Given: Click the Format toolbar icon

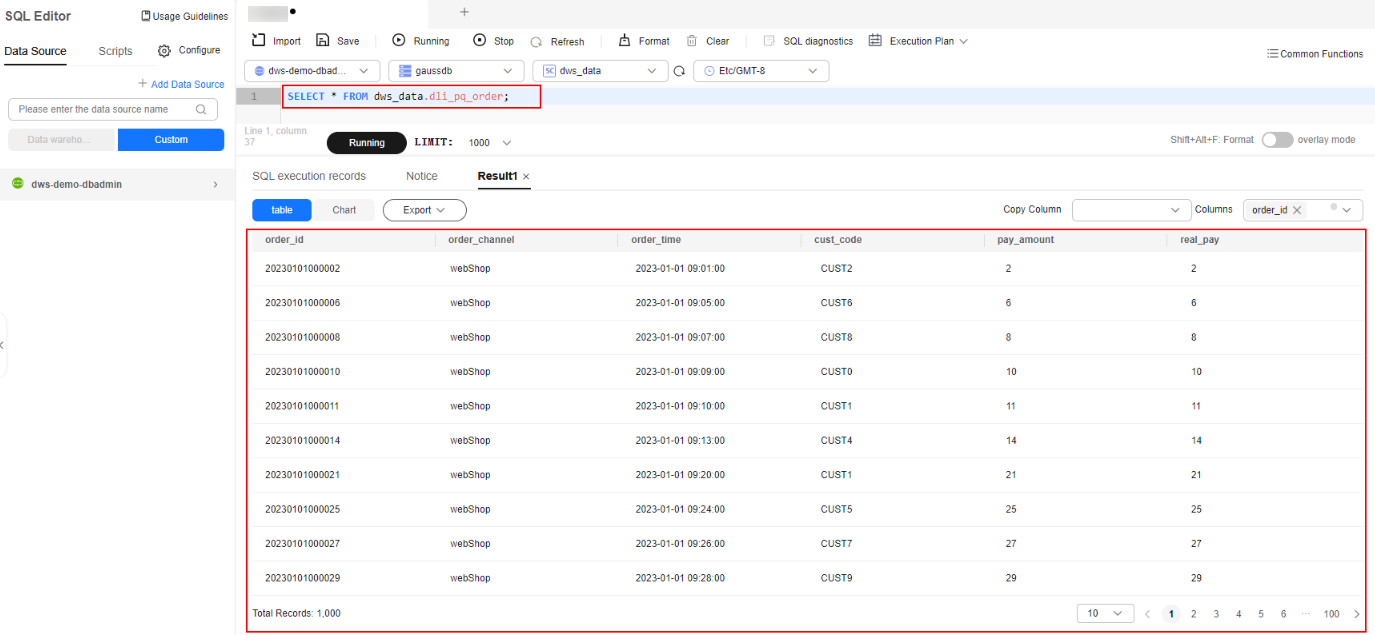Looking at the screenshot, I should [625, 41].
